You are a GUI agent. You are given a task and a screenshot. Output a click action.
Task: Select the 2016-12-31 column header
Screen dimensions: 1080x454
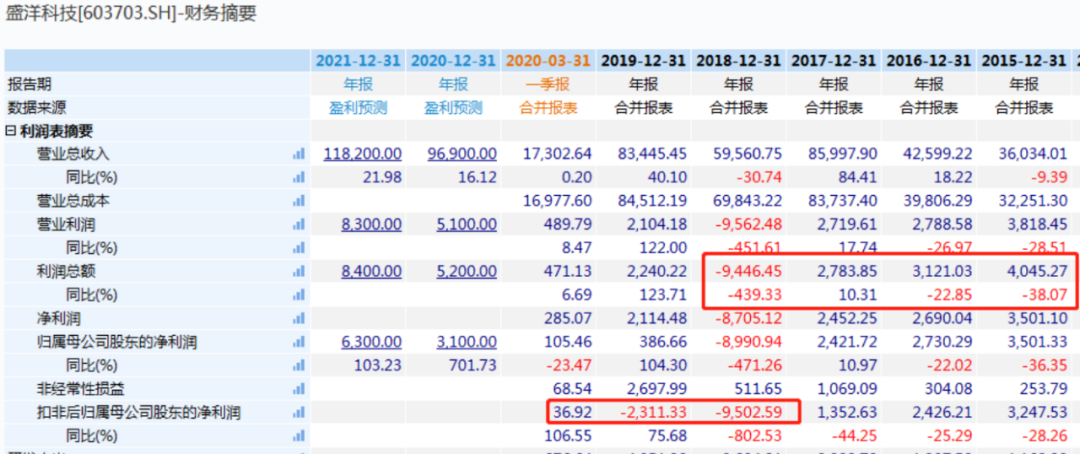click(x=928, y=61)
